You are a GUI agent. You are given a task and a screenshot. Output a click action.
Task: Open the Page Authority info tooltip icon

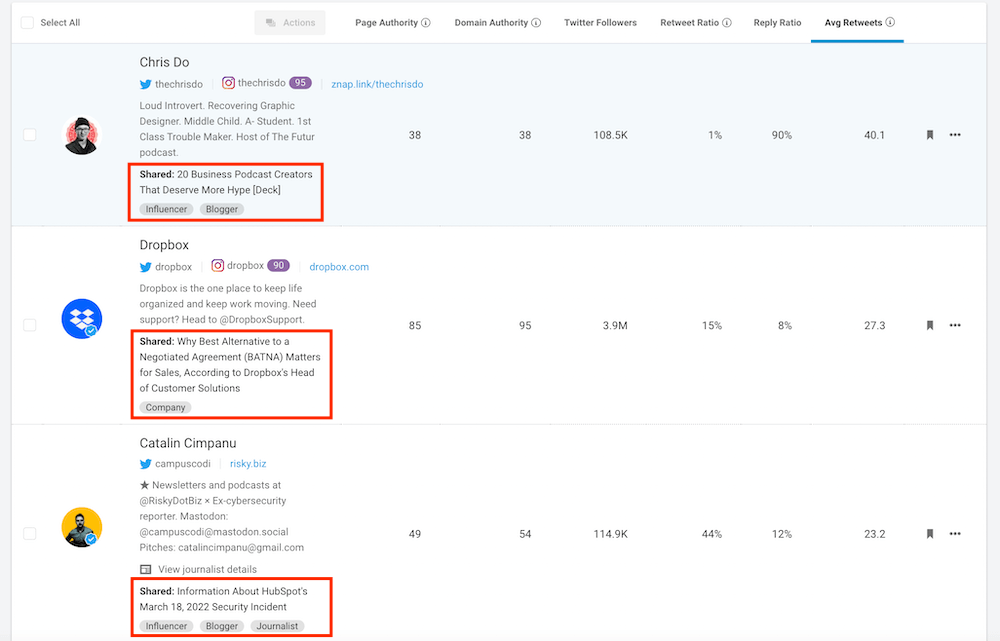[x=428, y=22]
